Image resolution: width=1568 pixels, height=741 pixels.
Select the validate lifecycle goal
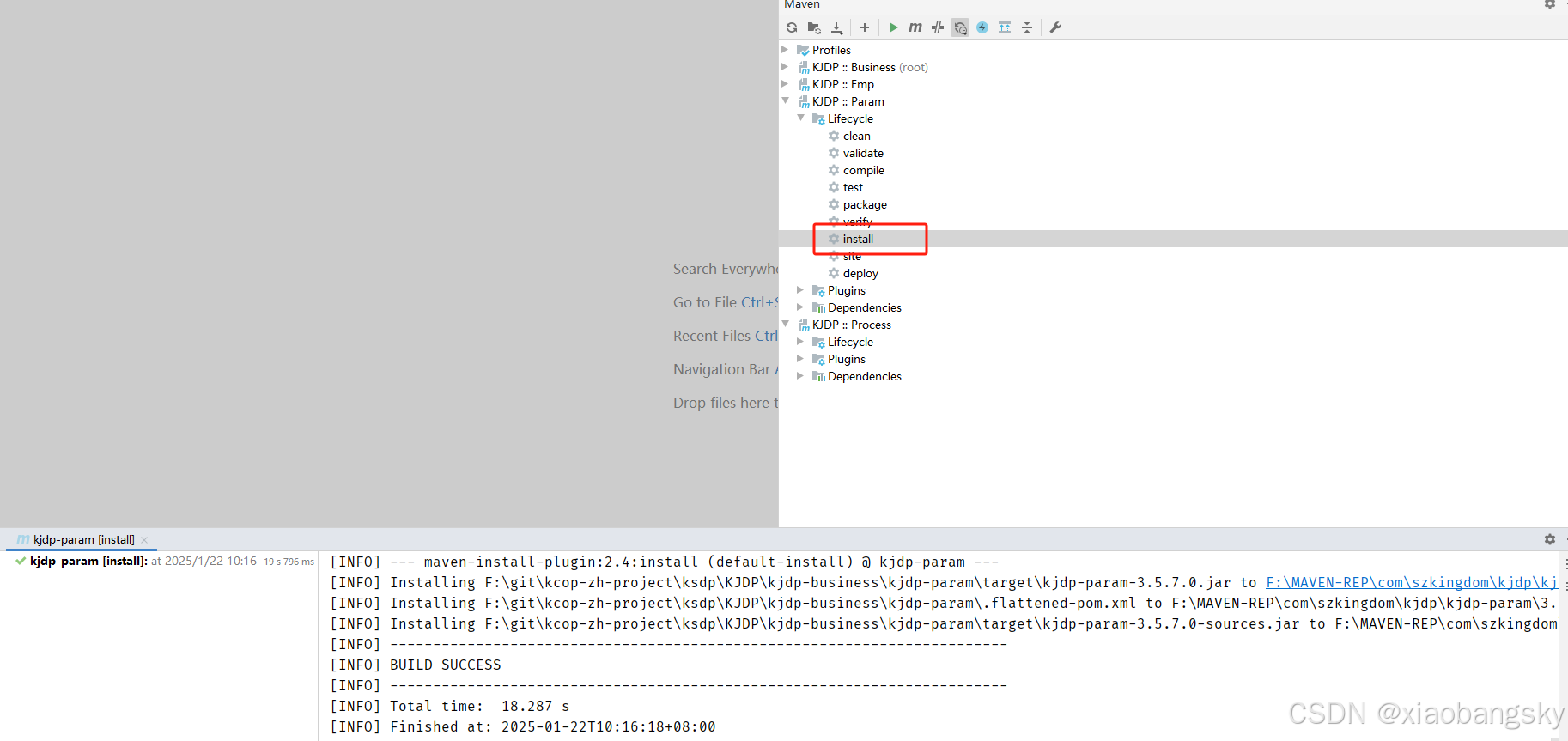tap(863, 153)
